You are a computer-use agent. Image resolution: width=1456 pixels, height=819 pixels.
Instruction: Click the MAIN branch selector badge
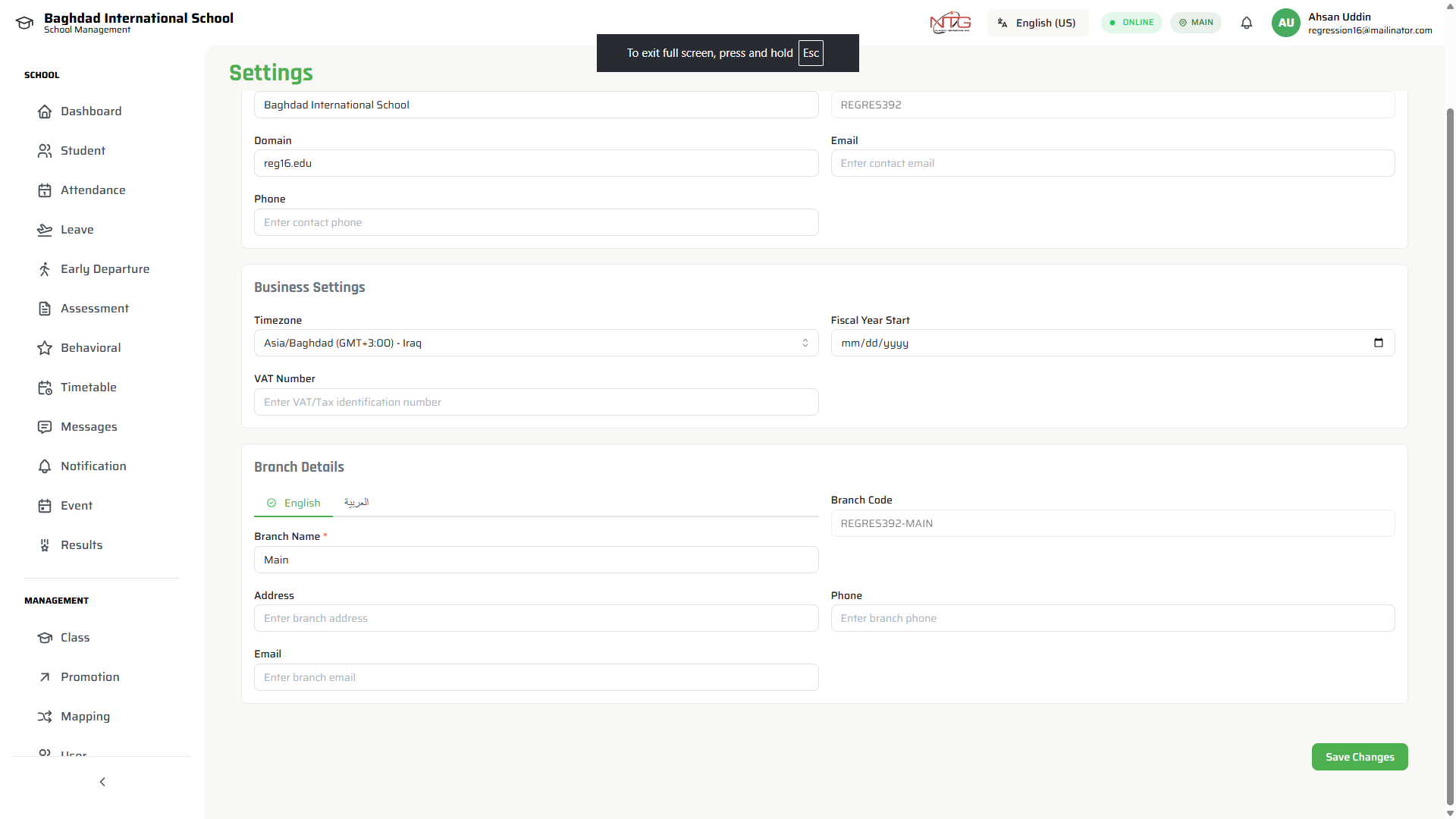point(1196,23)
